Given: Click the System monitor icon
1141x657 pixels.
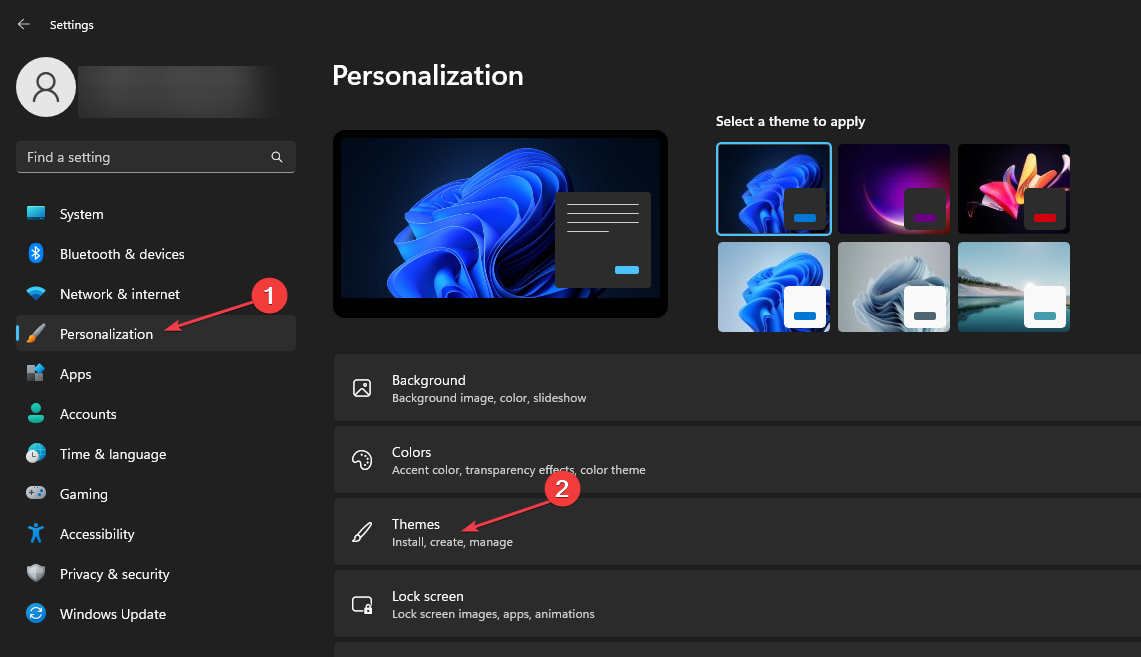Looking at the screenshot, I should tap(36, 213).
